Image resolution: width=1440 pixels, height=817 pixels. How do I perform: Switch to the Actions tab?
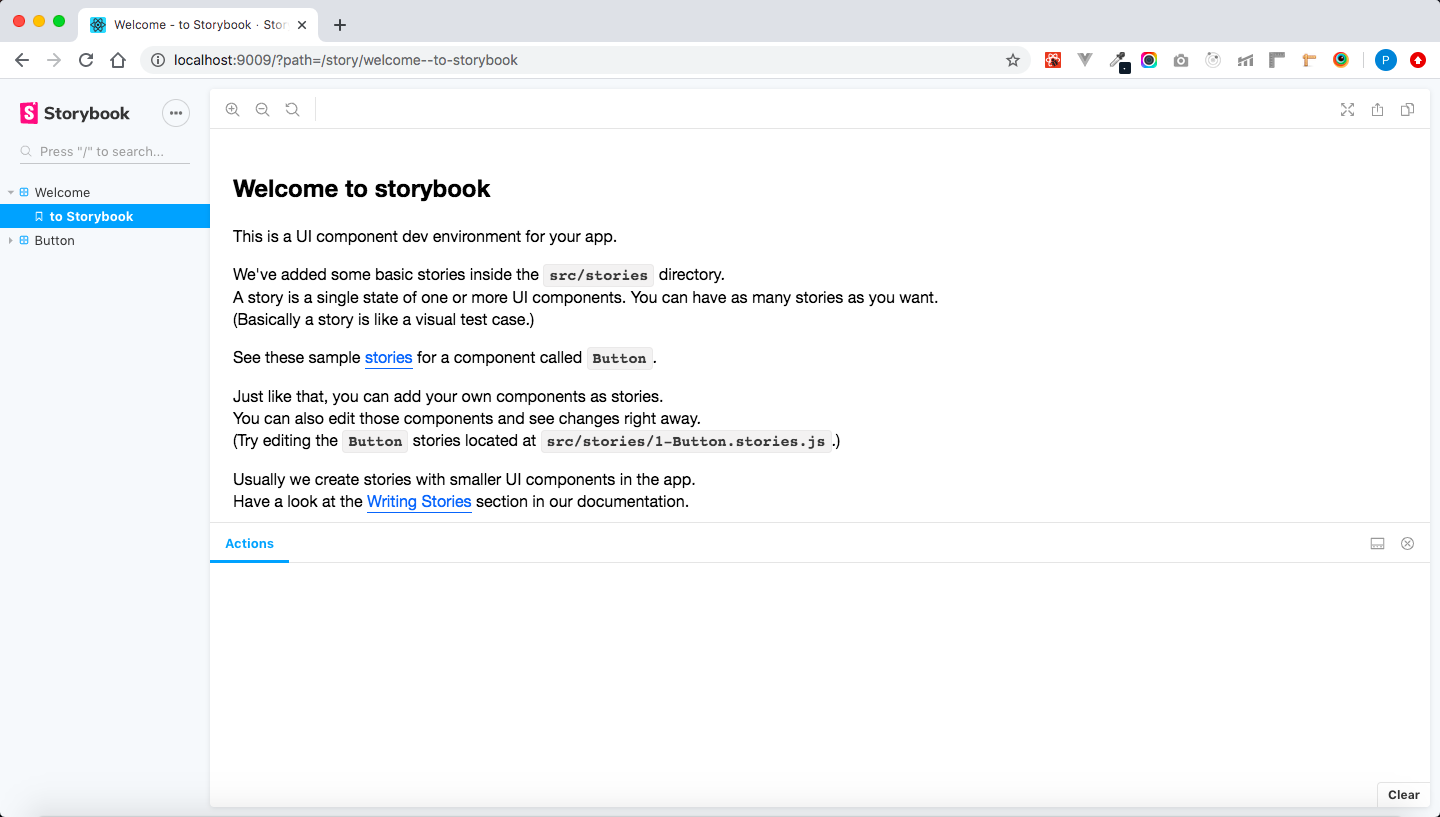pyautogui.click(x=249, y=543)
